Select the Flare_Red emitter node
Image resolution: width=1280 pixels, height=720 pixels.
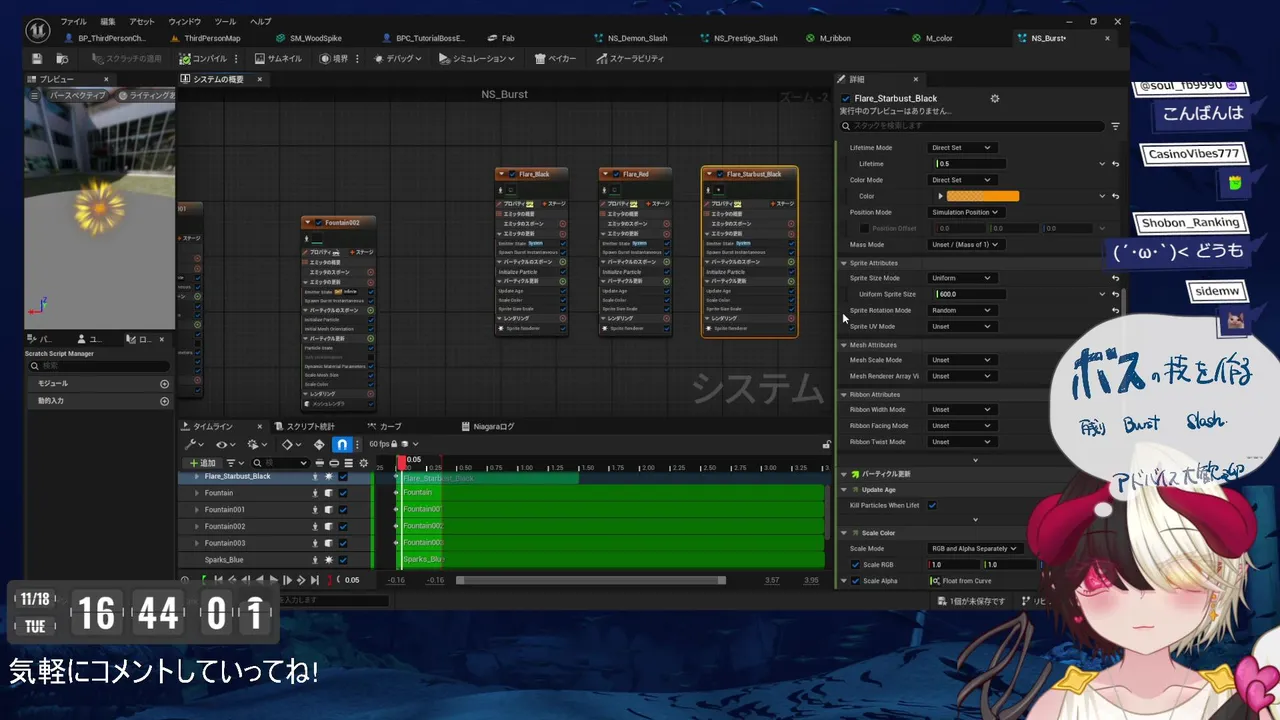click(635, 174)
